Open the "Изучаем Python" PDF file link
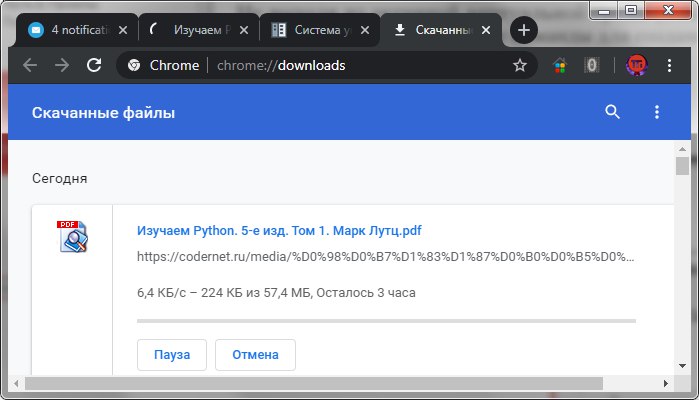The image size is (699, 400). tap(285, 230)
